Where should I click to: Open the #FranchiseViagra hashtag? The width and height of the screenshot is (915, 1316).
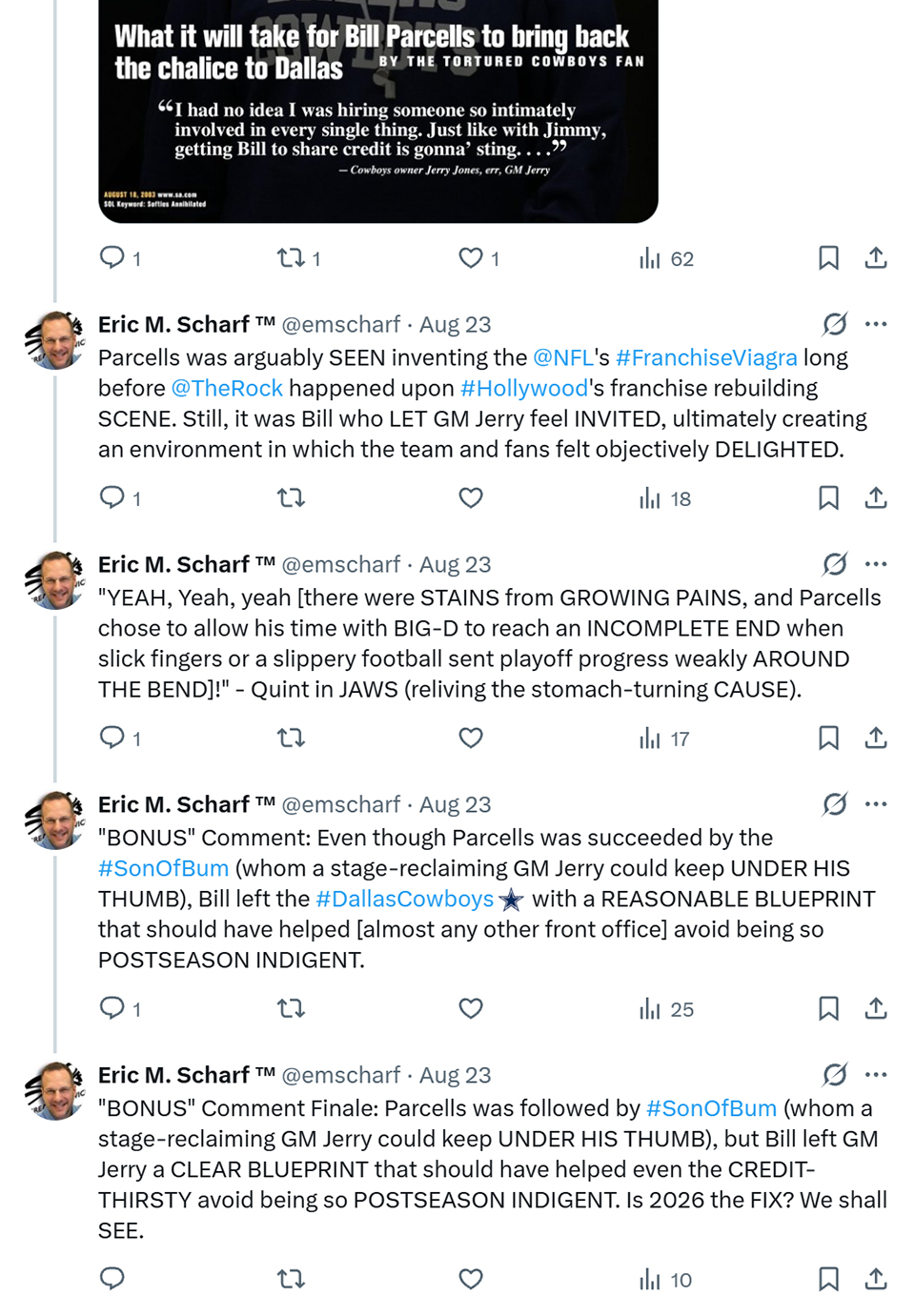(x=706, y=357)
